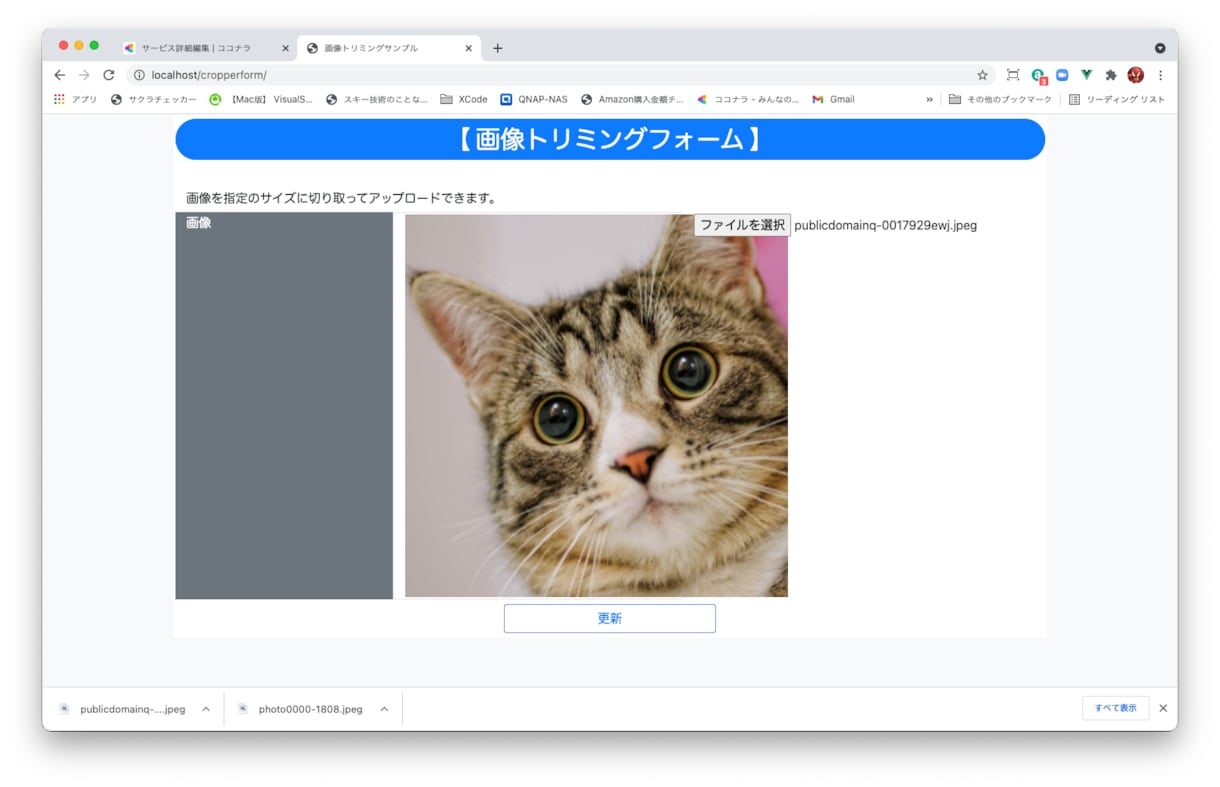Open the XCode bookmarks folder

pyautogui.click(x=464, y=100)
